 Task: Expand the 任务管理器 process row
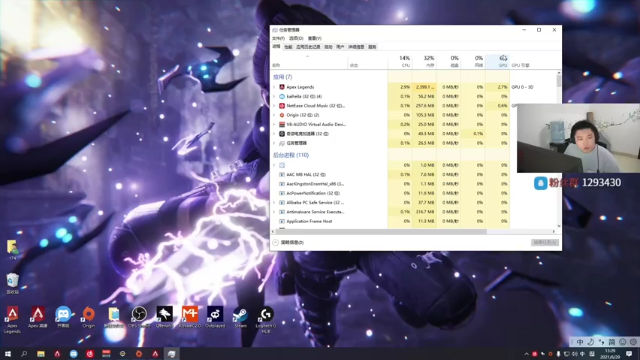click(274, 143)
